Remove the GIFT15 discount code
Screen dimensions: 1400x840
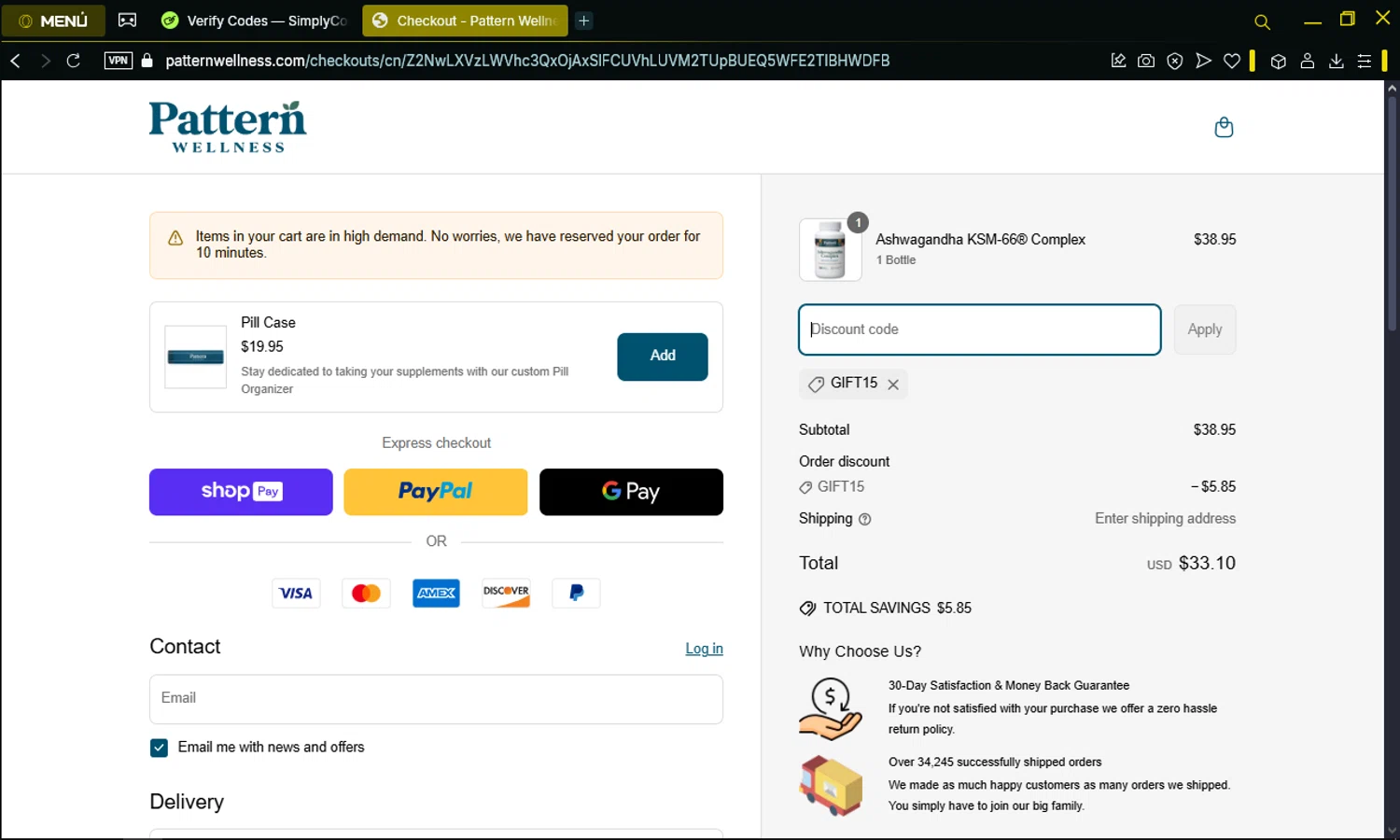[893, 385]
